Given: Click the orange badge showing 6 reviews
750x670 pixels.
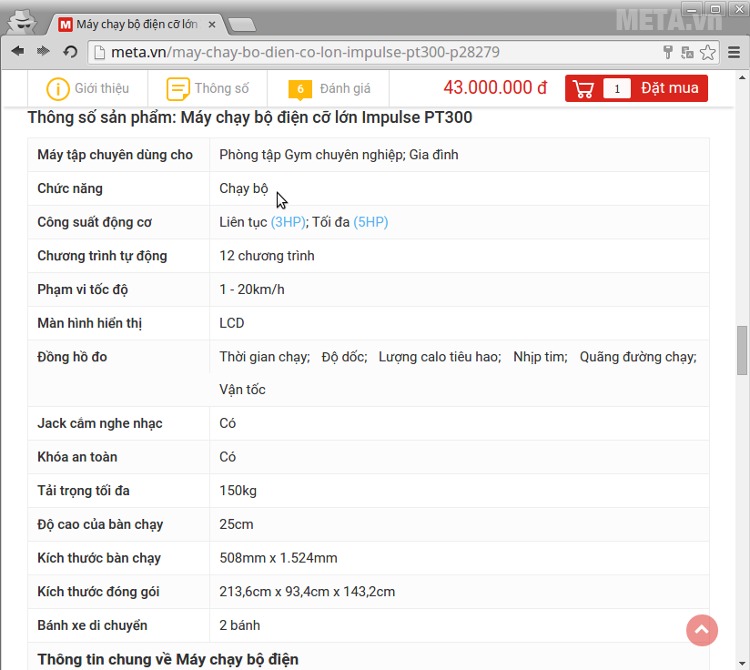Looking at the screenshot, I should coord(300,89).
